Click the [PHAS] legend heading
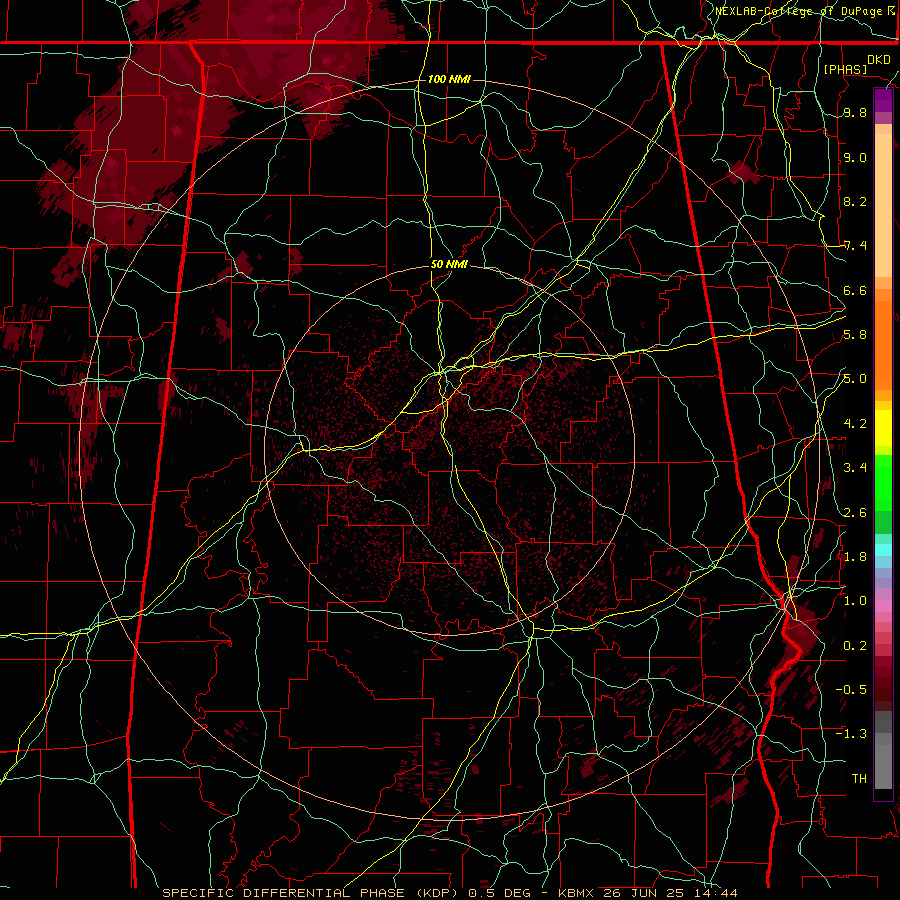 point(845,69)
